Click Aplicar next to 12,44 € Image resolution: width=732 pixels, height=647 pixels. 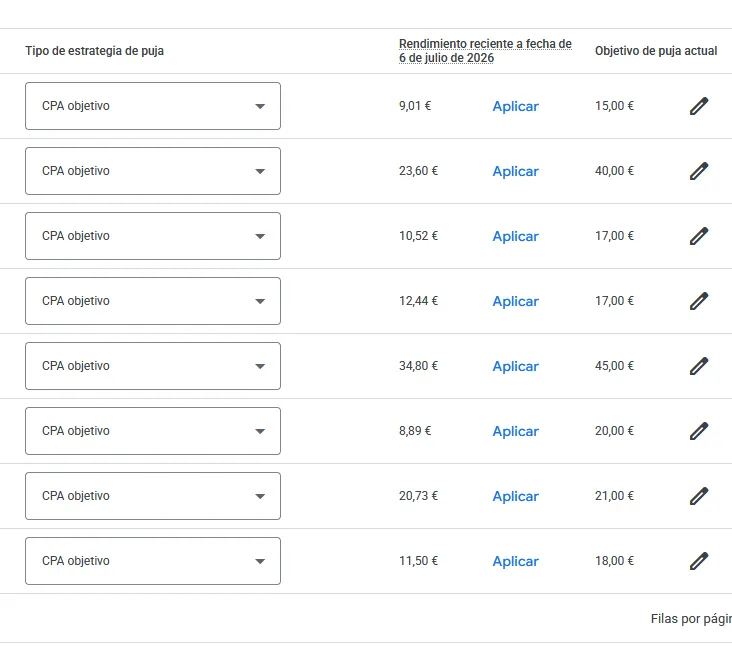coord(515,301)
